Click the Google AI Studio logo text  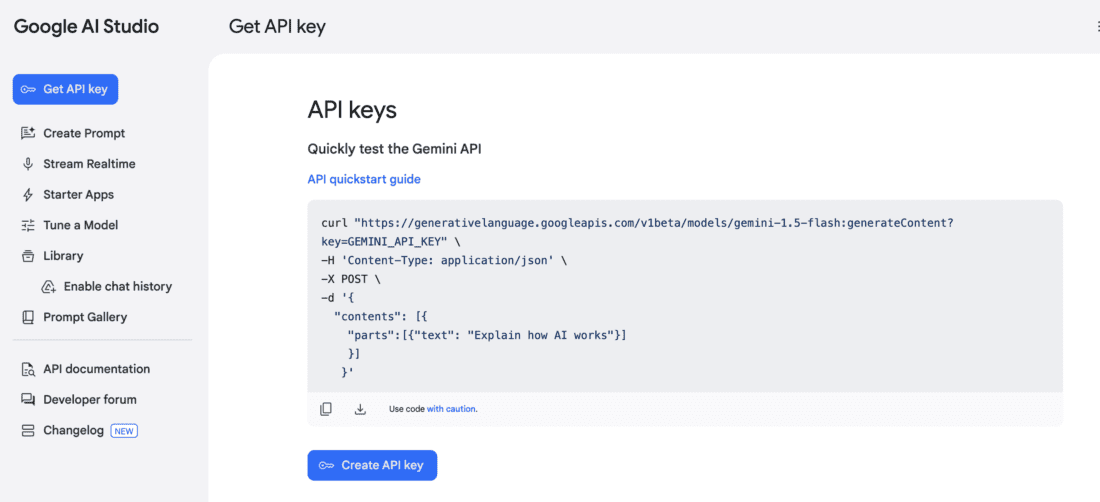tap(86, 27)
